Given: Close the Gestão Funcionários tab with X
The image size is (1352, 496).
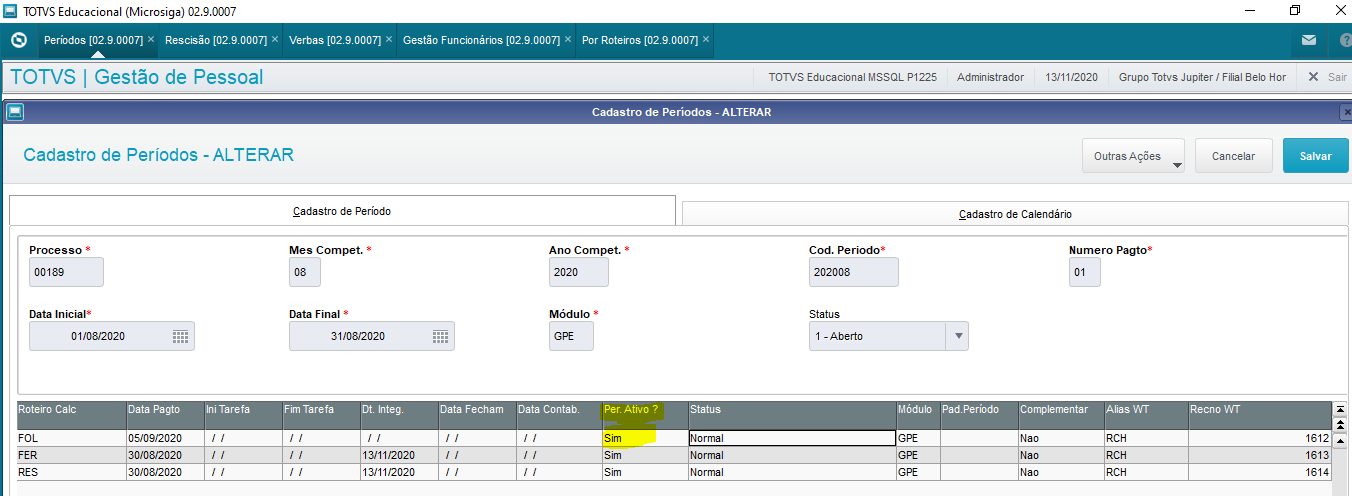Looking at the screenshot, I should 568,40.
